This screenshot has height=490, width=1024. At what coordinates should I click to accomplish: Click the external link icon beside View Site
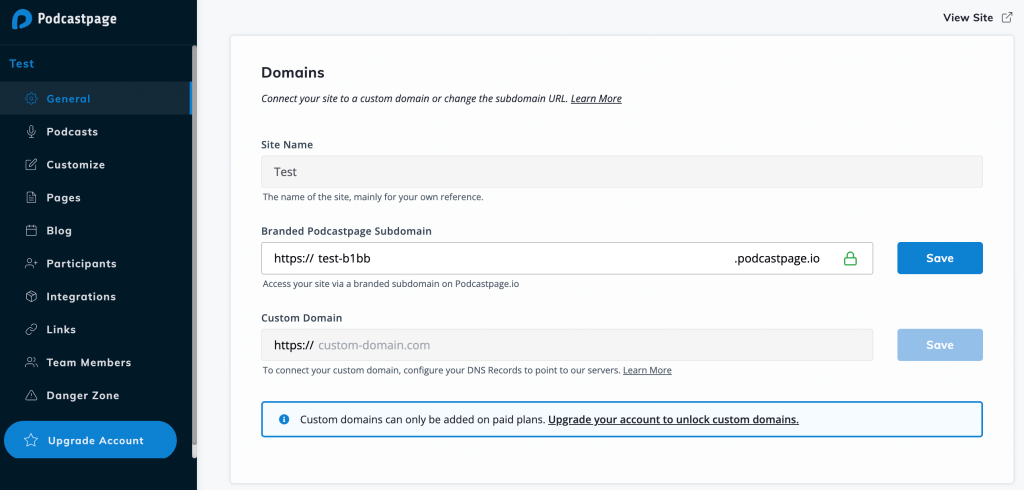click(1007, 17)
